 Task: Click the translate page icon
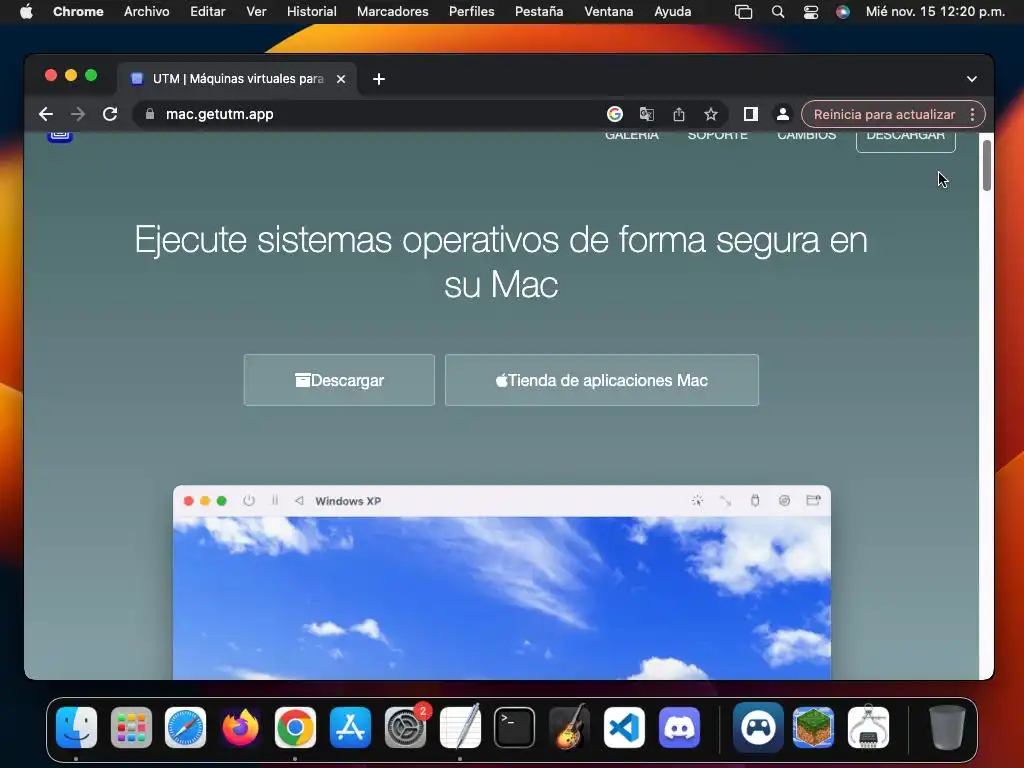[x=647, y=114]
